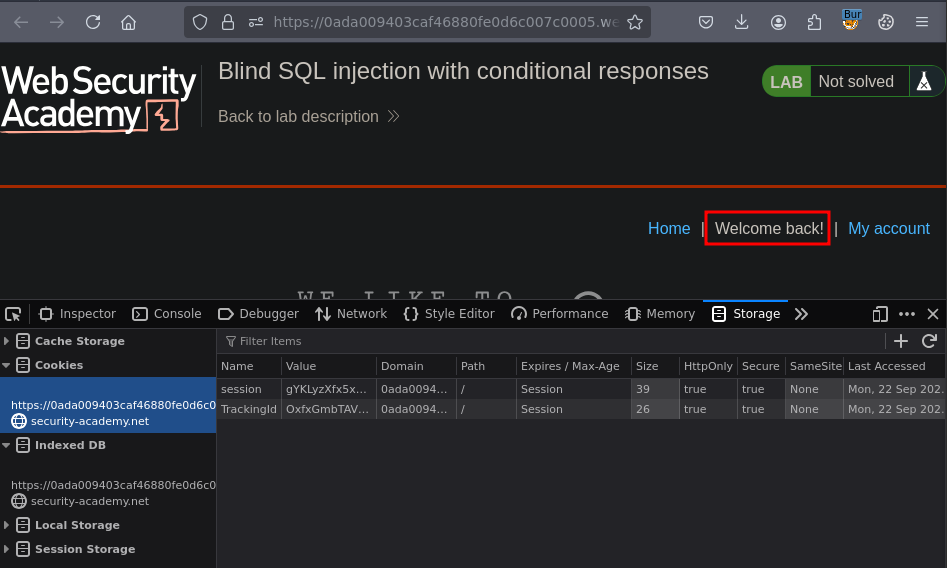Open the Burp Suite extension icon

[851, 21]
